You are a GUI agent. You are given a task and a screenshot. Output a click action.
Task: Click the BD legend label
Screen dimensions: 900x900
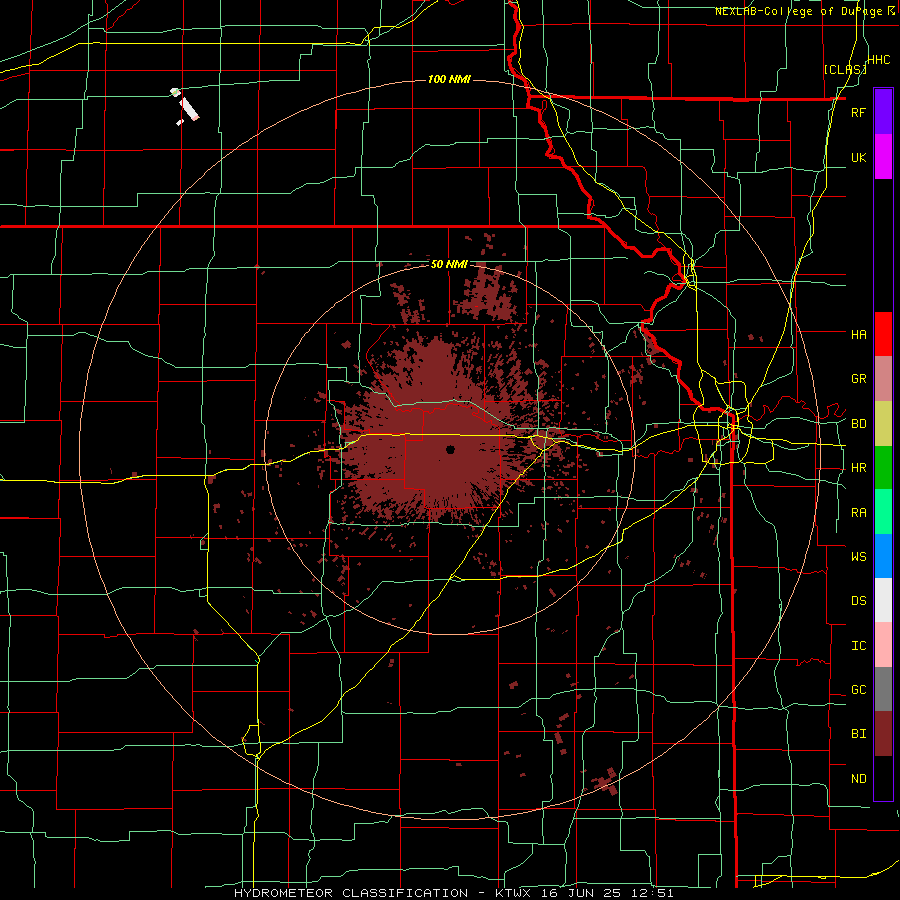pos(858,424)
